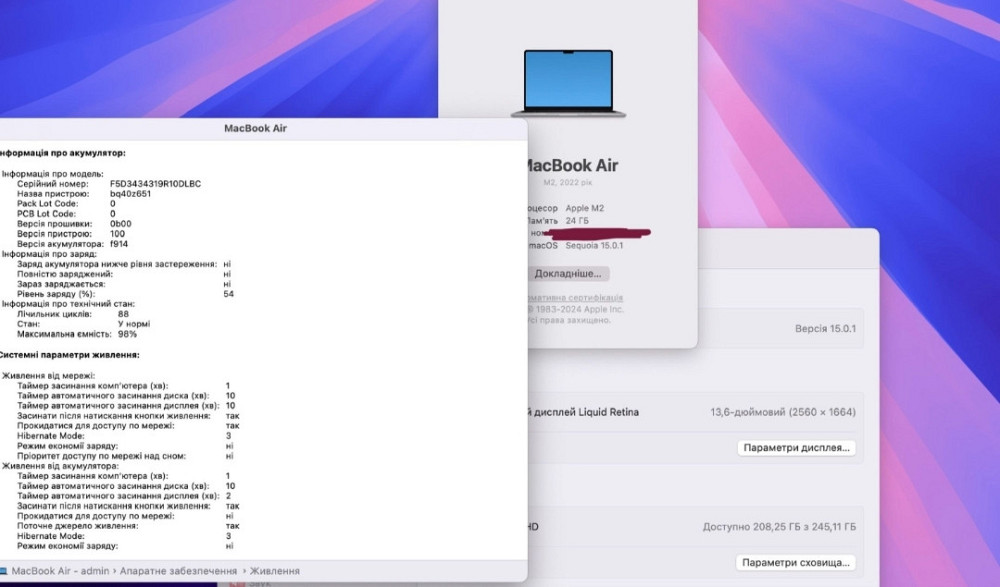
Task: Select the Liquid Retina display row
Action: click(690, 412)
